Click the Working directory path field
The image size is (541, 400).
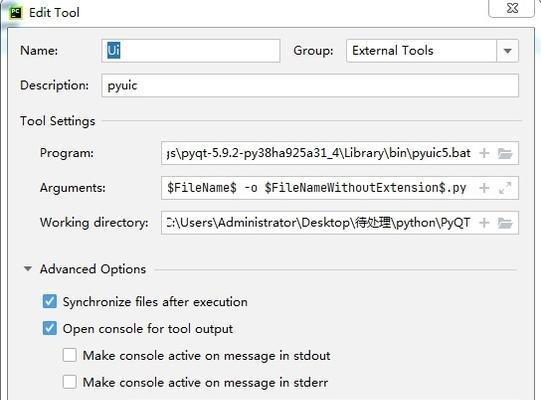click(319, 223)
